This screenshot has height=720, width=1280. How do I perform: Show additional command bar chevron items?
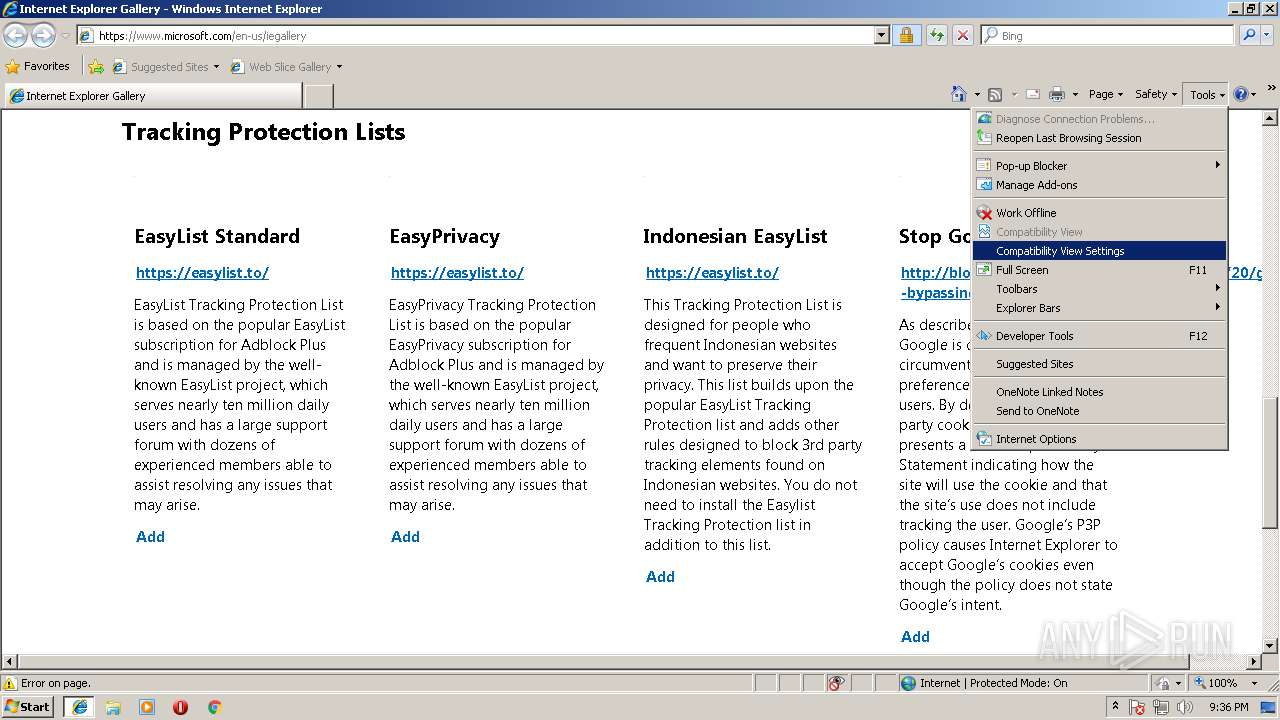[x=1271, y=90]
